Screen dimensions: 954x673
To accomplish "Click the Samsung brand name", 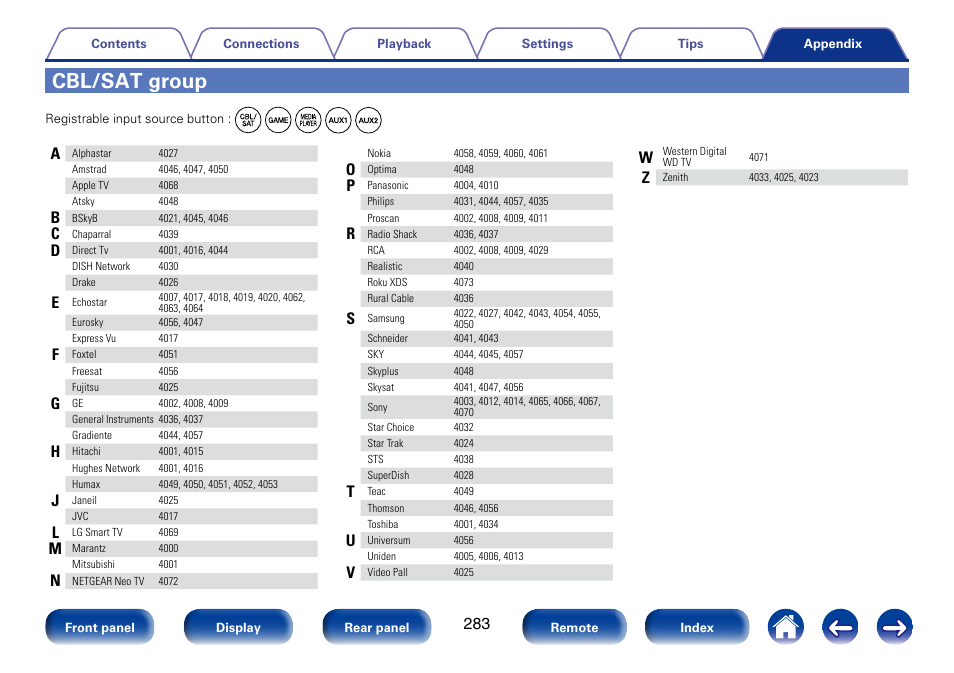I will [x=385, y=318].
